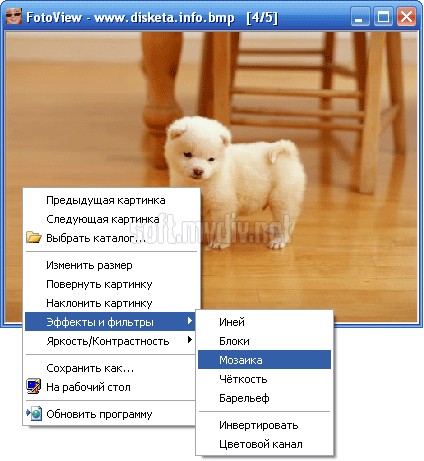Choose Сохранить как… from menu
Screen dimensions: 424x461
(110, 368)
